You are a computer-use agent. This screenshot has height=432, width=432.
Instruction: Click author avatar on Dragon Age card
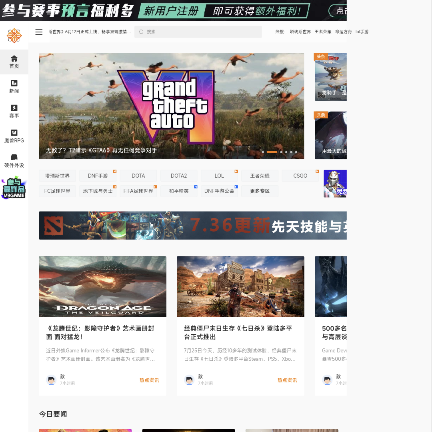[51, 380]
